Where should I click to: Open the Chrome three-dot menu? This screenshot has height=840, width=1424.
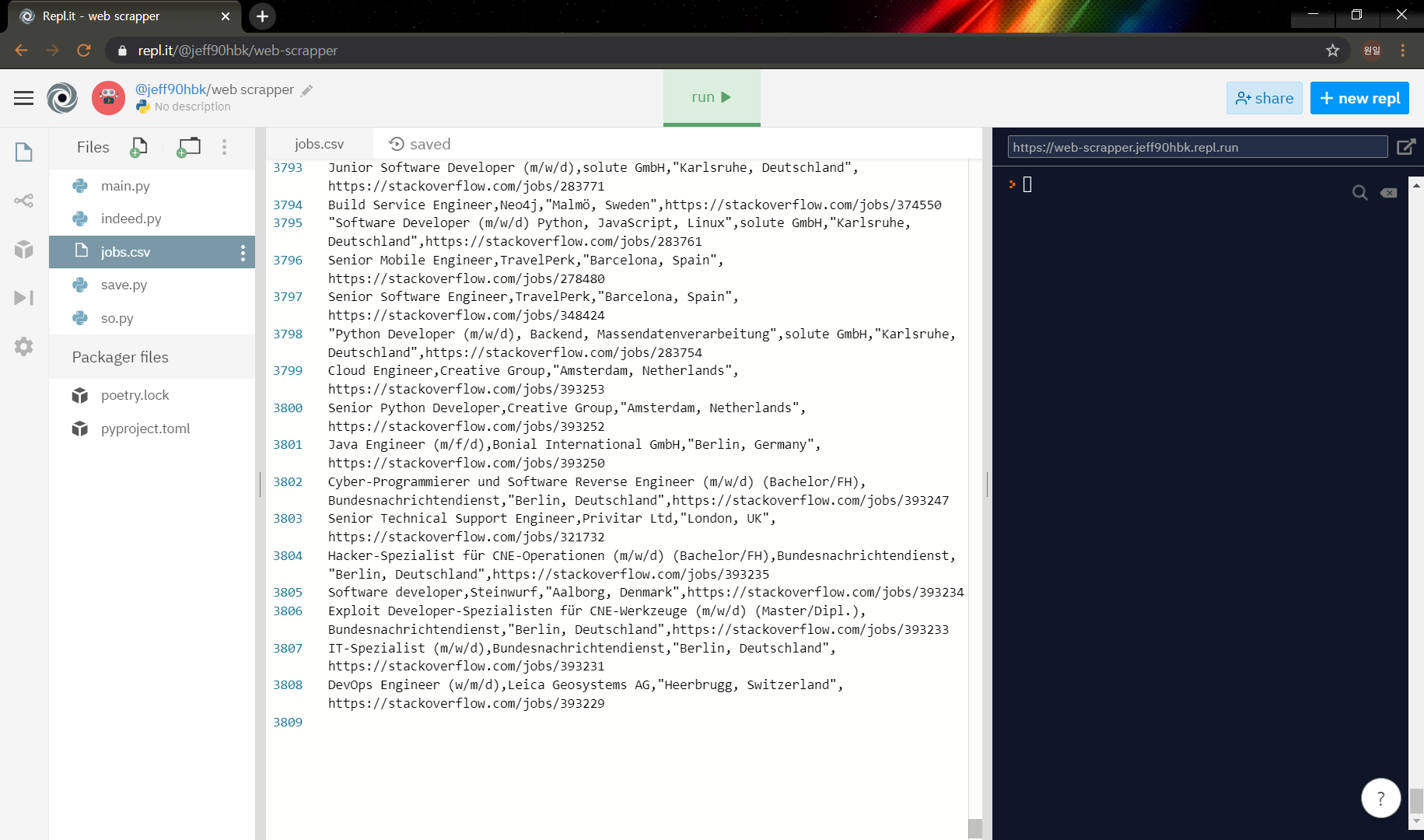pos(1403,51)
